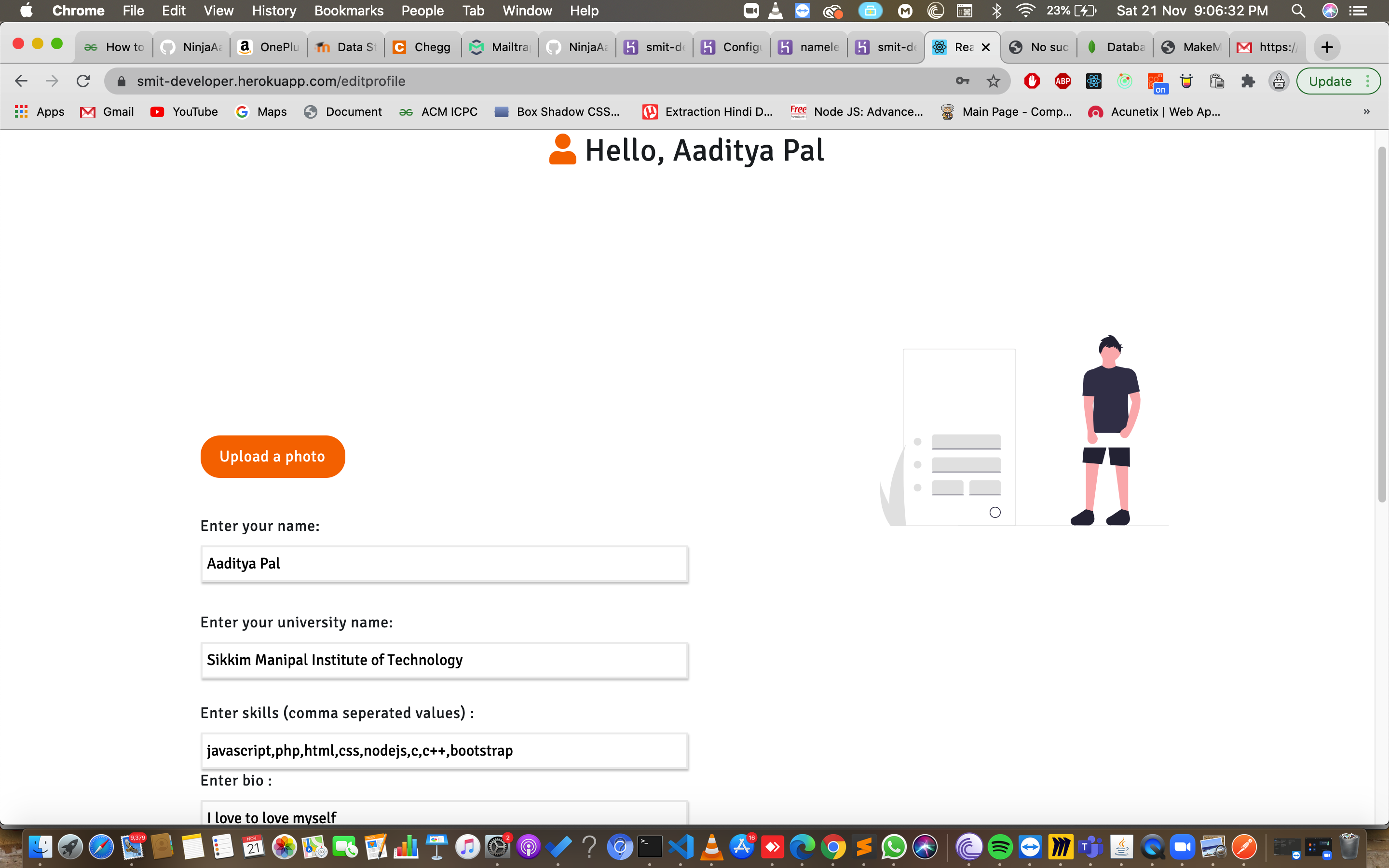Open the AdBlock hand-icon extension
The height and width of the screenshot is (868, 1389).
point(1032,81)
